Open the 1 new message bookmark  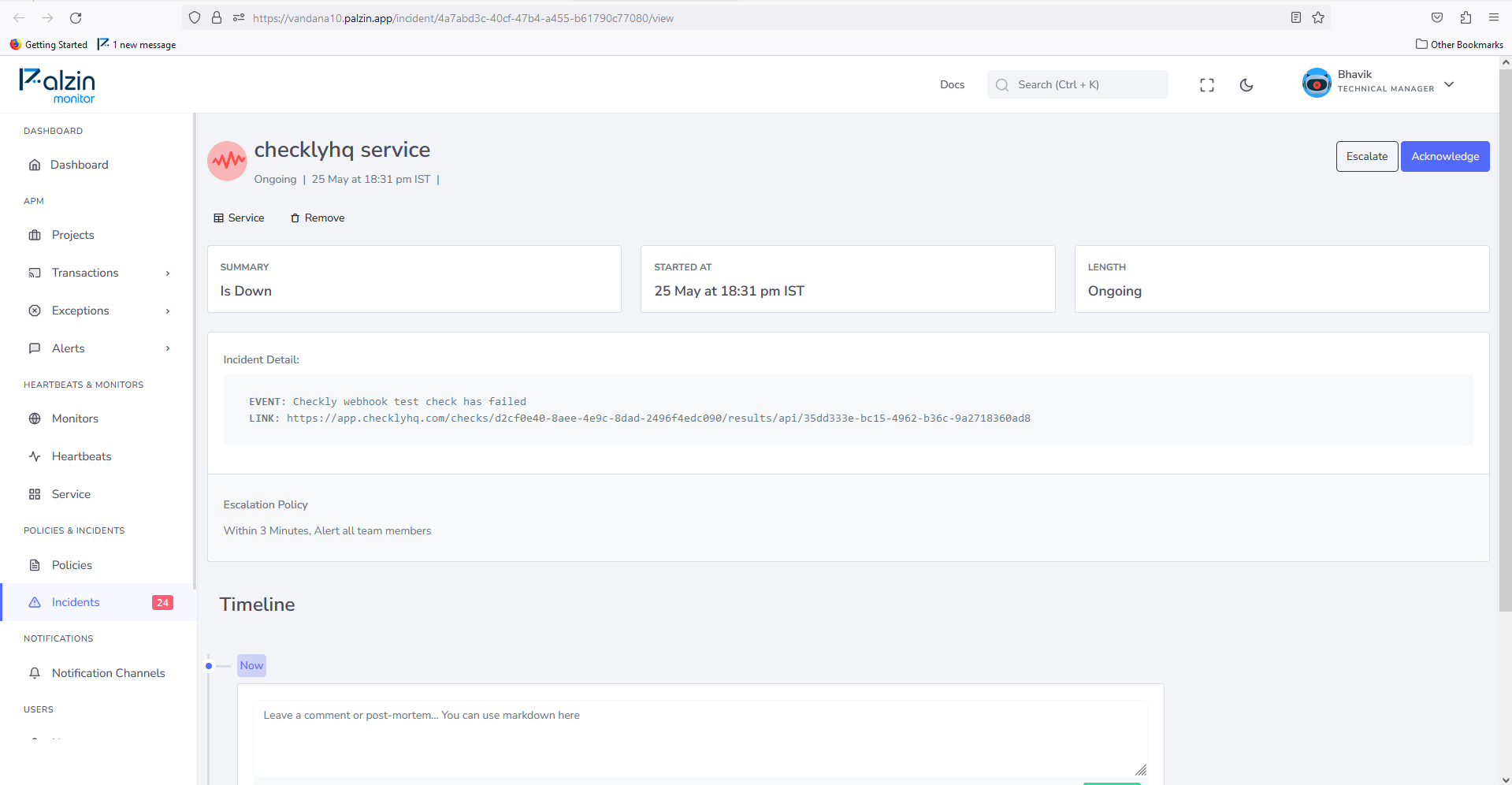point(137,44)
